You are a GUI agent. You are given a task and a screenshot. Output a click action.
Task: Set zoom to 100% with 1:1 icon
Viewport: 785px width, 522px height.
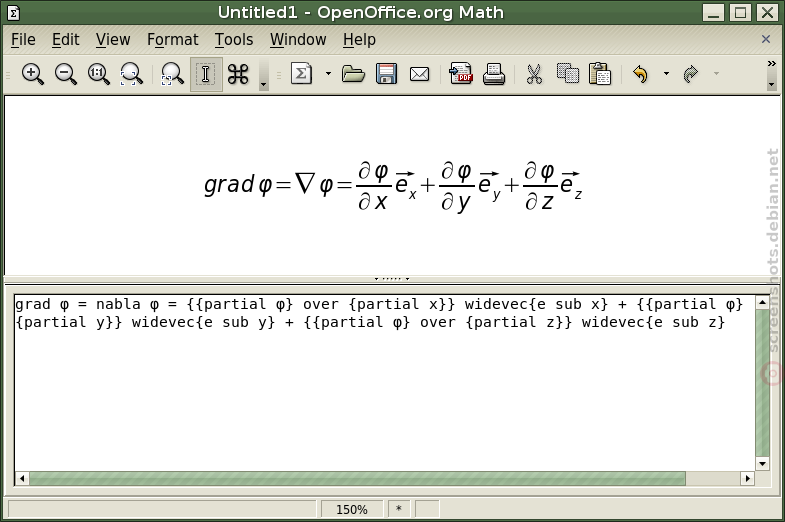coord(99,75)
